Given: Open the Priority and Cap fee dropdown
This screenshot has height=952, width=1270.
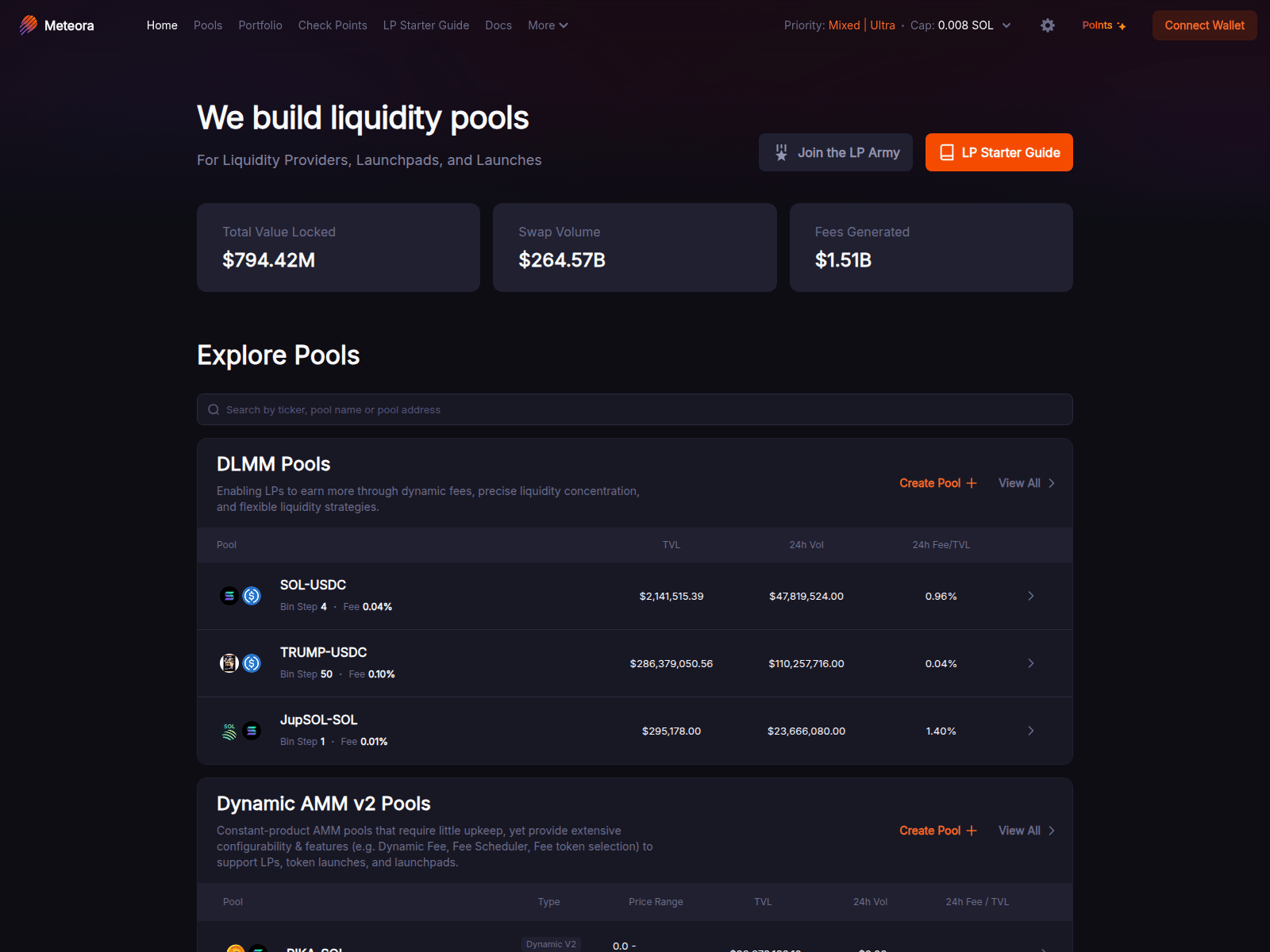Looking at the screenshot, I should pyautogui.click(x=1006, y=25).
